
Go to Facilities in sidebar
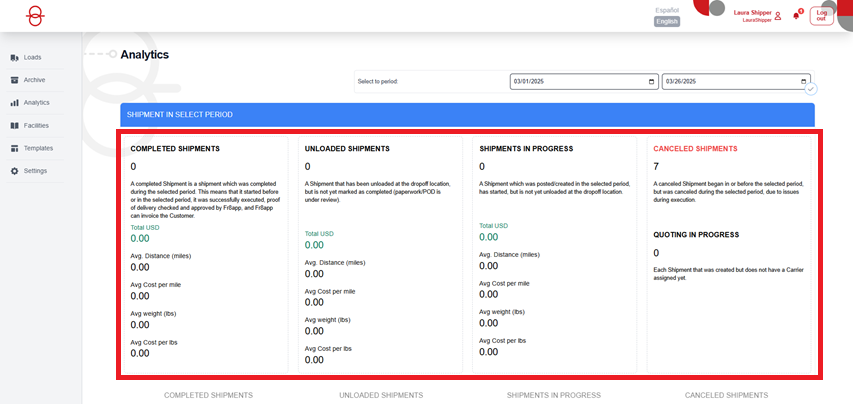(35, 126)
